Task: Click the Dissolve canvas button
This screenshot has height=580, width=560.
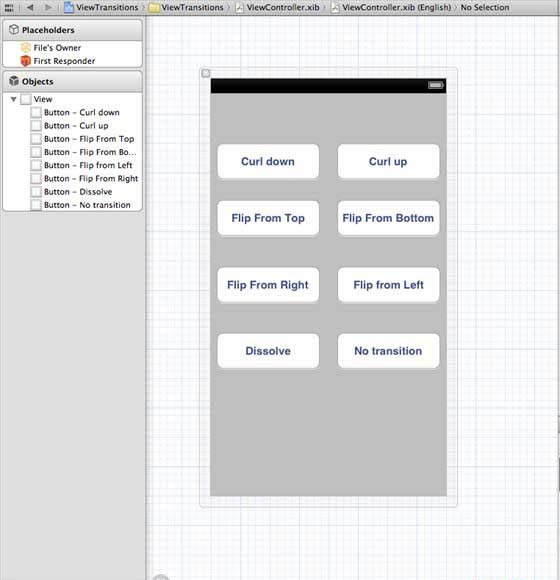Action: tap(268, 351)
